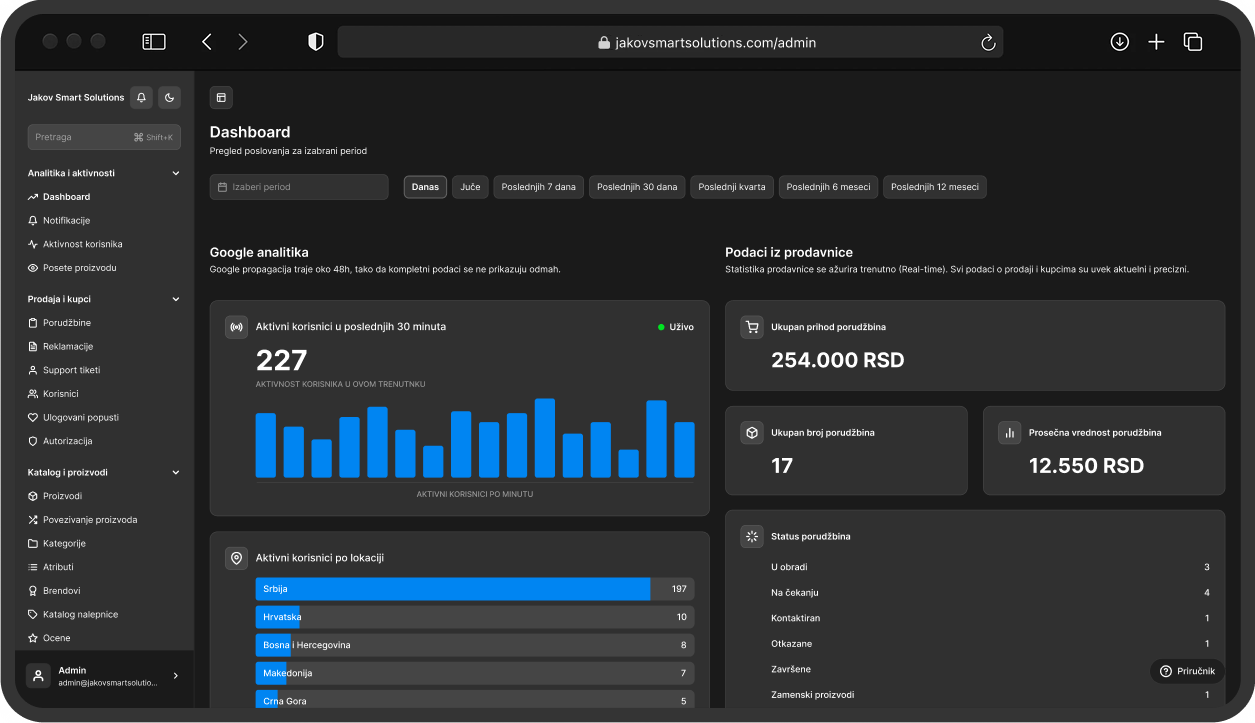Select the Juče period filter
This screenshot has height=723, width=1255.
tap(470, 187)
